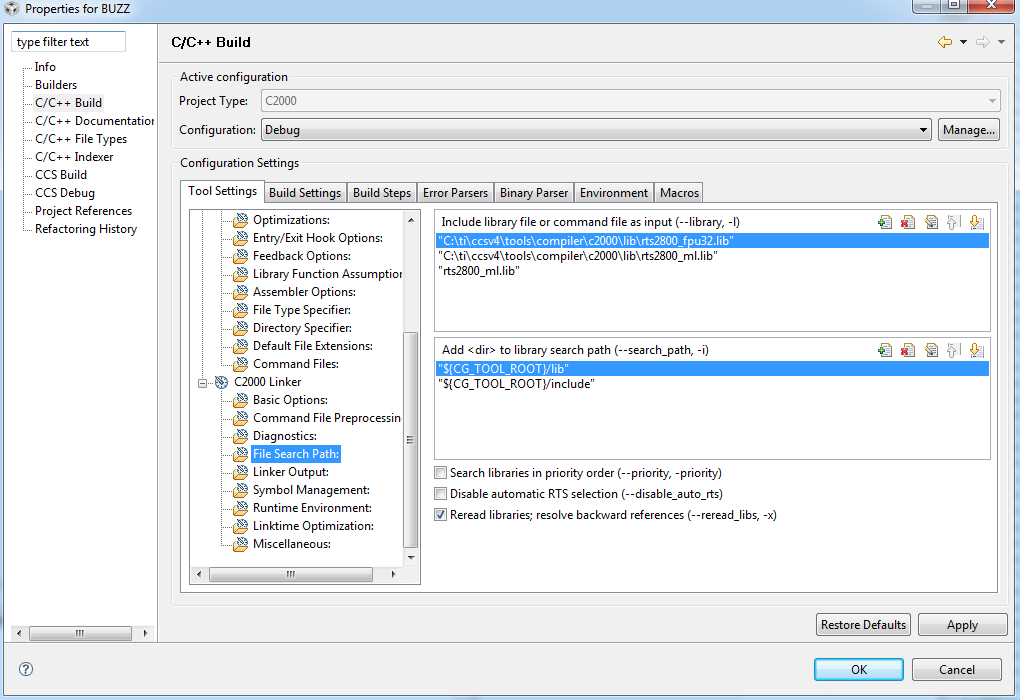Open the help question mark icon
The height and width of the screenshot is (700, 1020).
(26, 669)
